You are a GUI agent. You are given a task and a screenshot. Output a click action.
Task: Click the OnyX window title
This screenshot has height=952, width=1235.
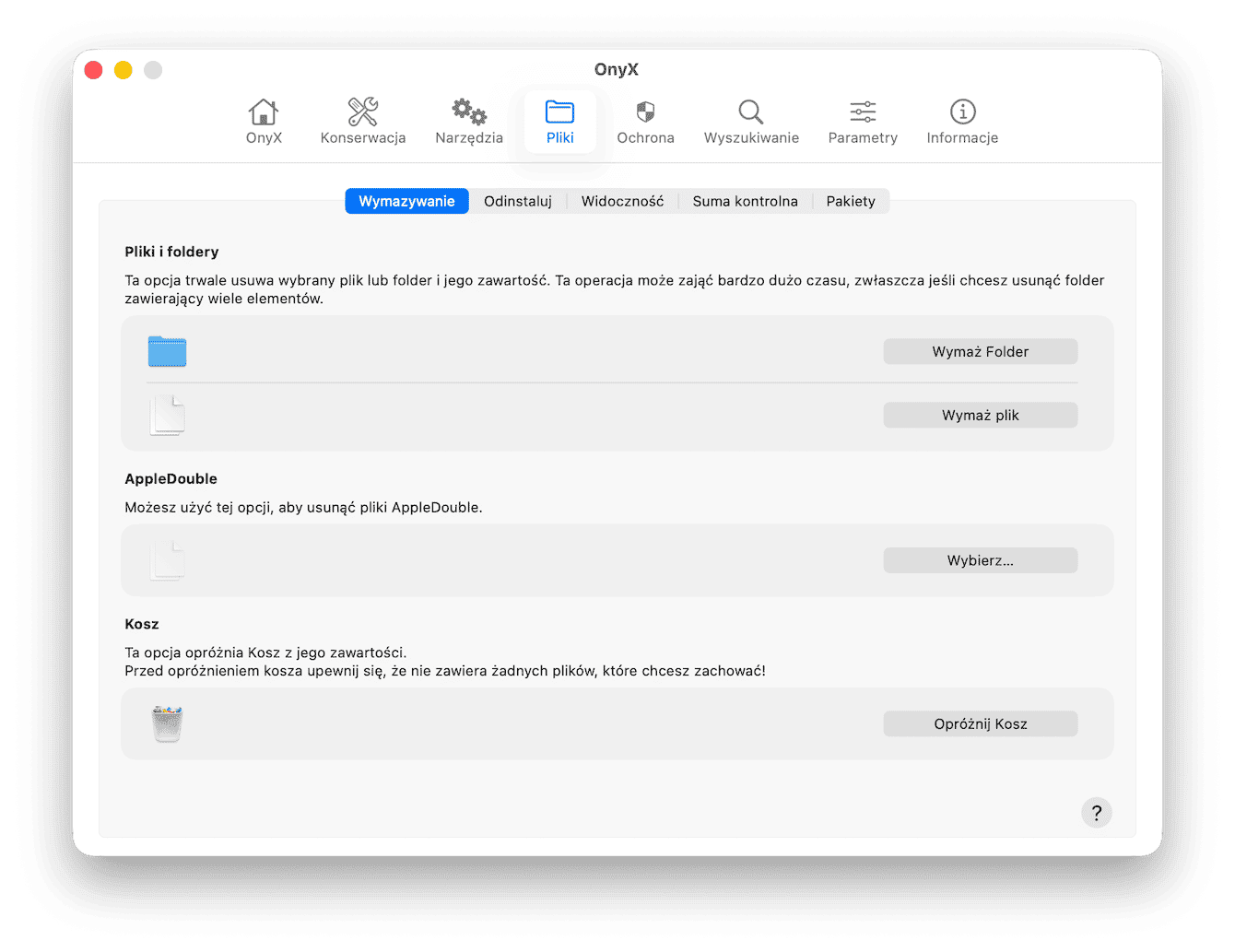[x=617, y=69]
